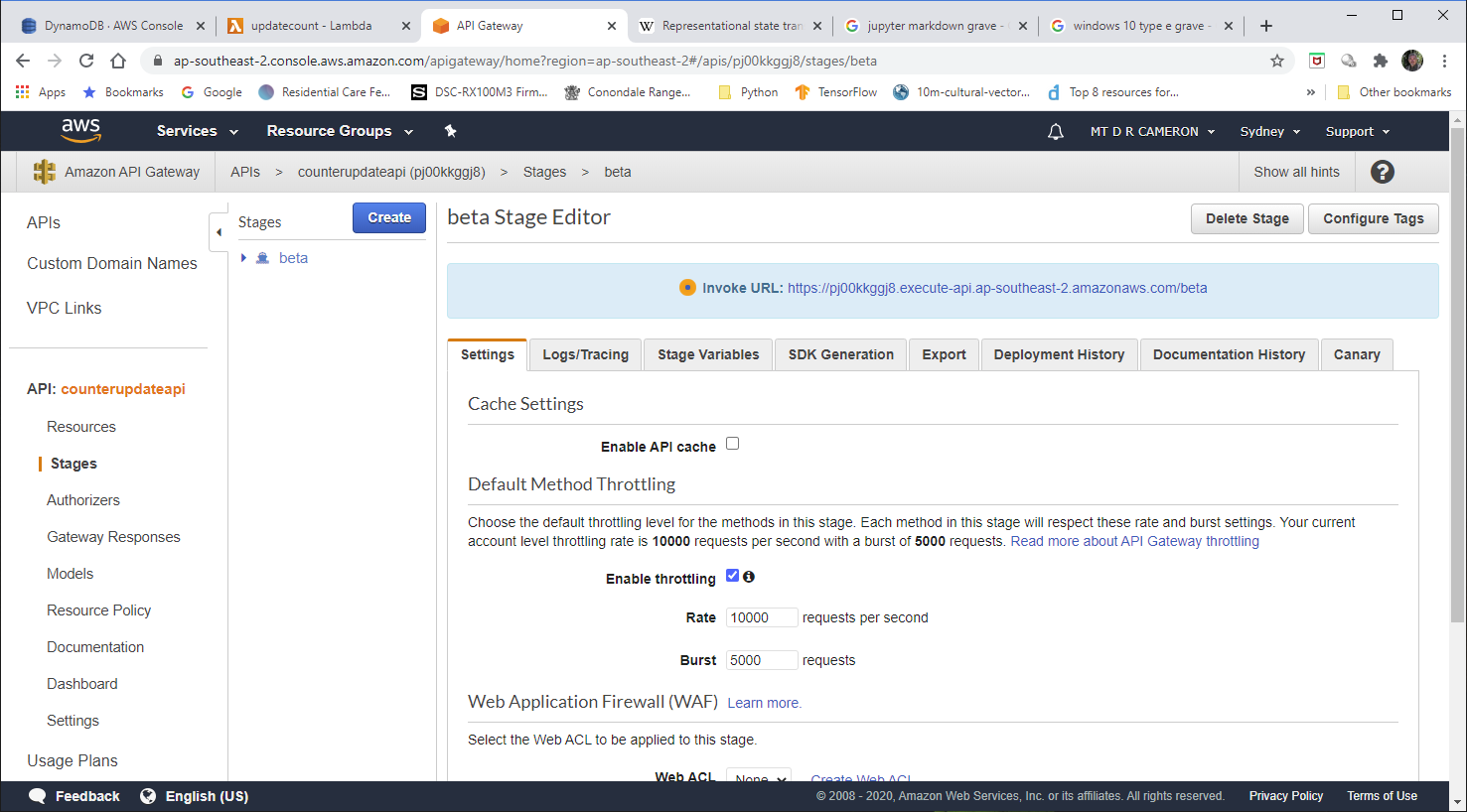This screenshot has width=1467, height=812.
Task: Click the red pocket extension icon
Action: click(1317, 61)
